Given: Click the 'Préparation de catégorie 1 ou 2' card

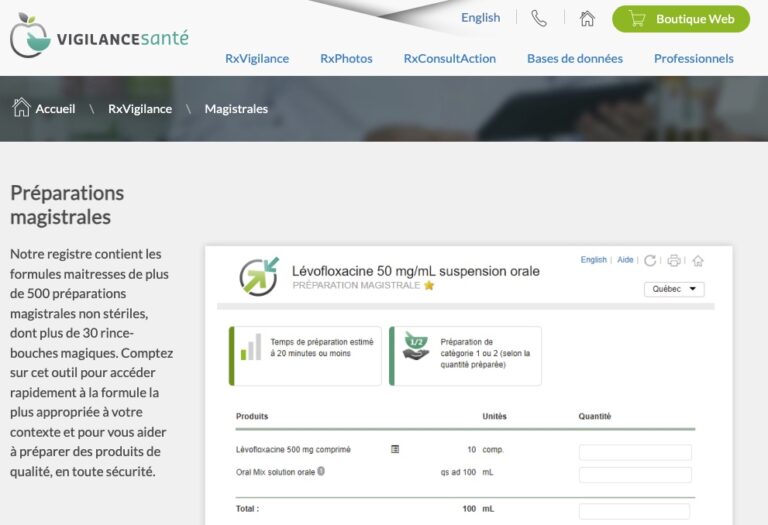Looking at the screenshot, I should [x=465, y=356].
